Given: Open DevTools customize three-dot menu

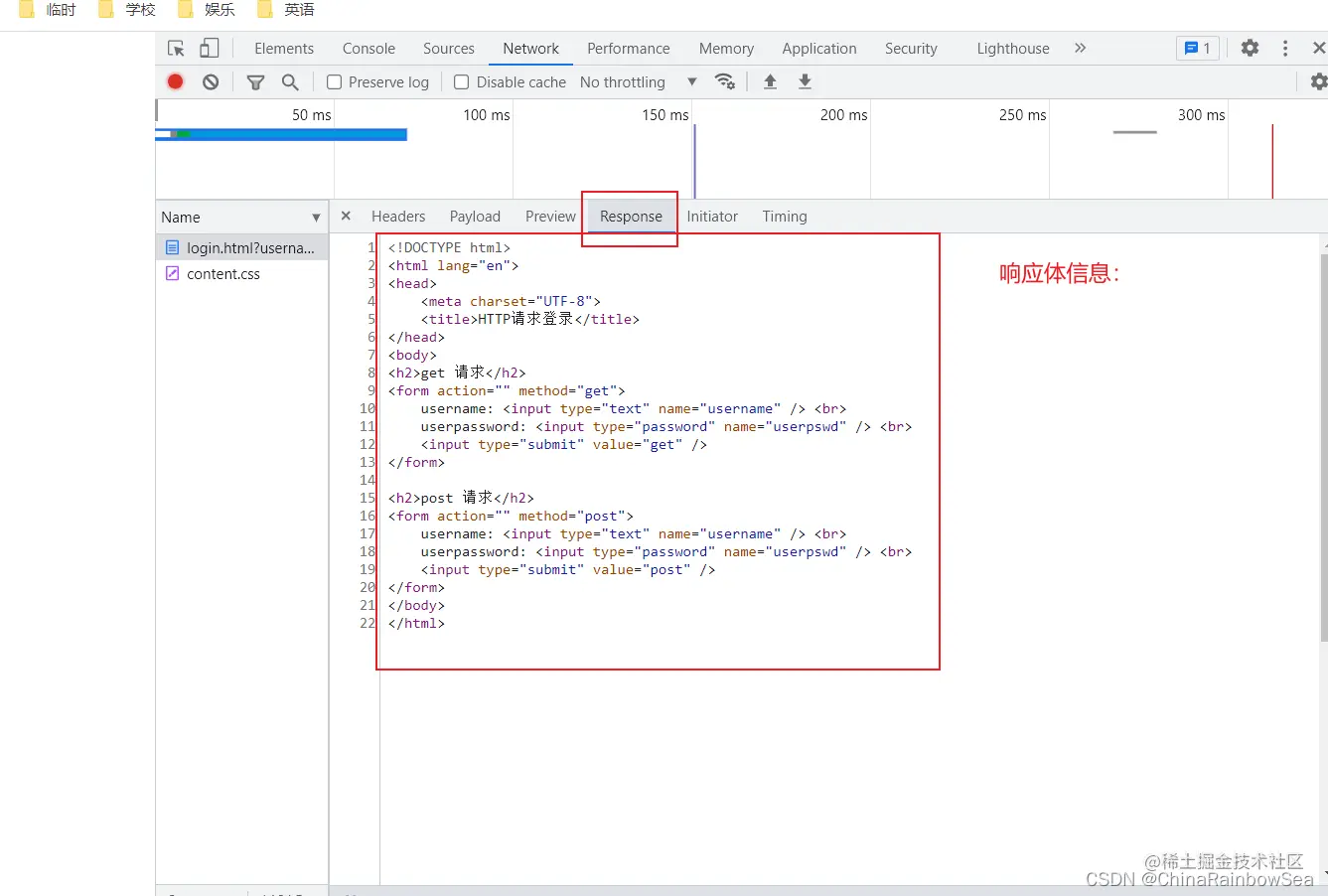Looking at the screenshot, I should click(x=1285, y=48).
